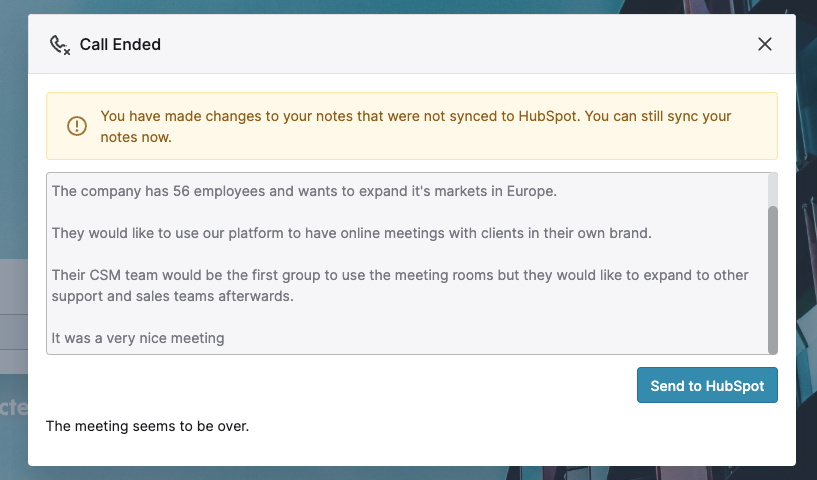Click the "support and sales teams afterwards" line

[172, 296]
